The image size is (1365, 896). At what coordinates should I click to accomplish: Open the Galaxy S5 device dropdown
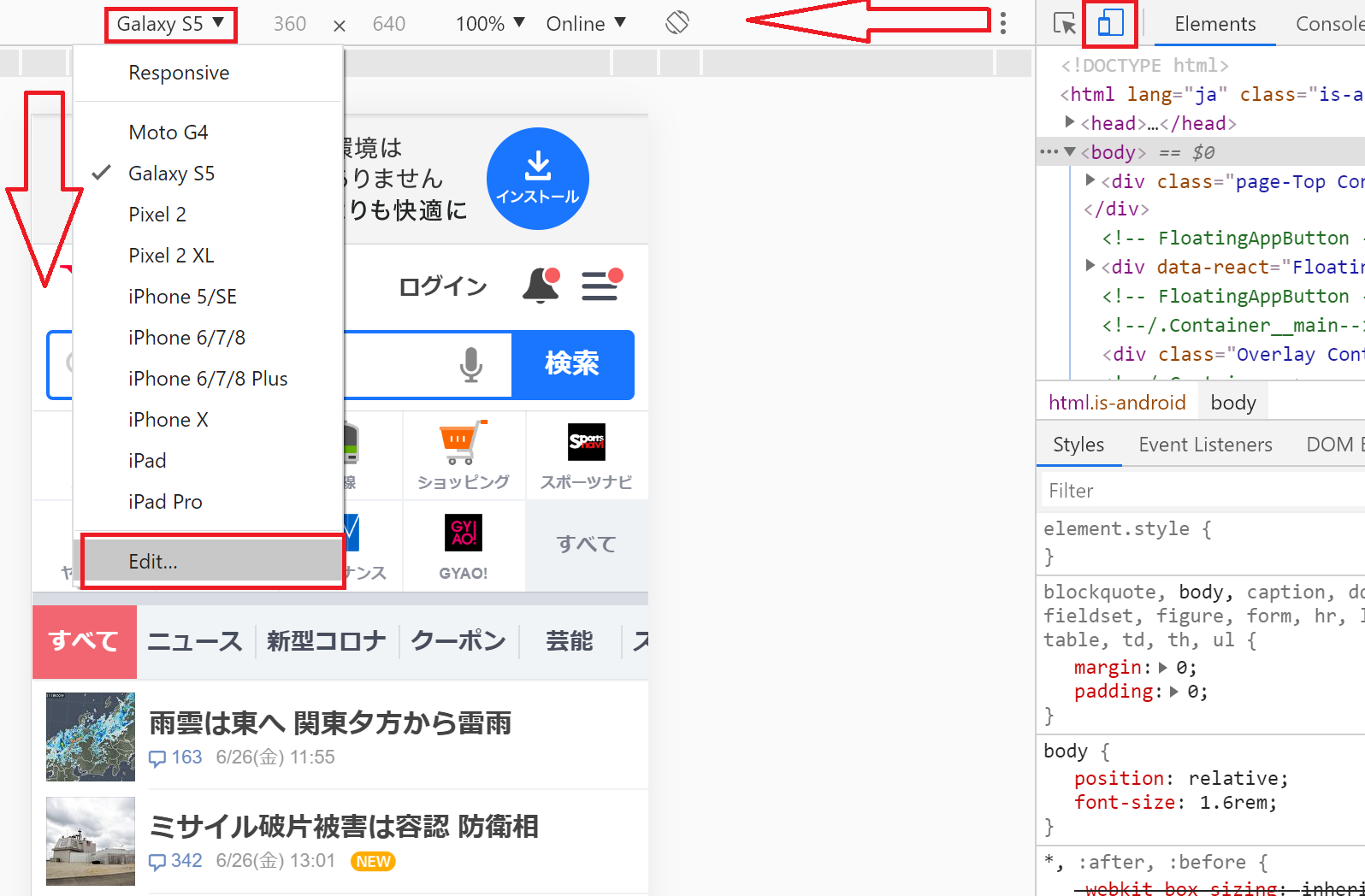[x=171, y=24]
